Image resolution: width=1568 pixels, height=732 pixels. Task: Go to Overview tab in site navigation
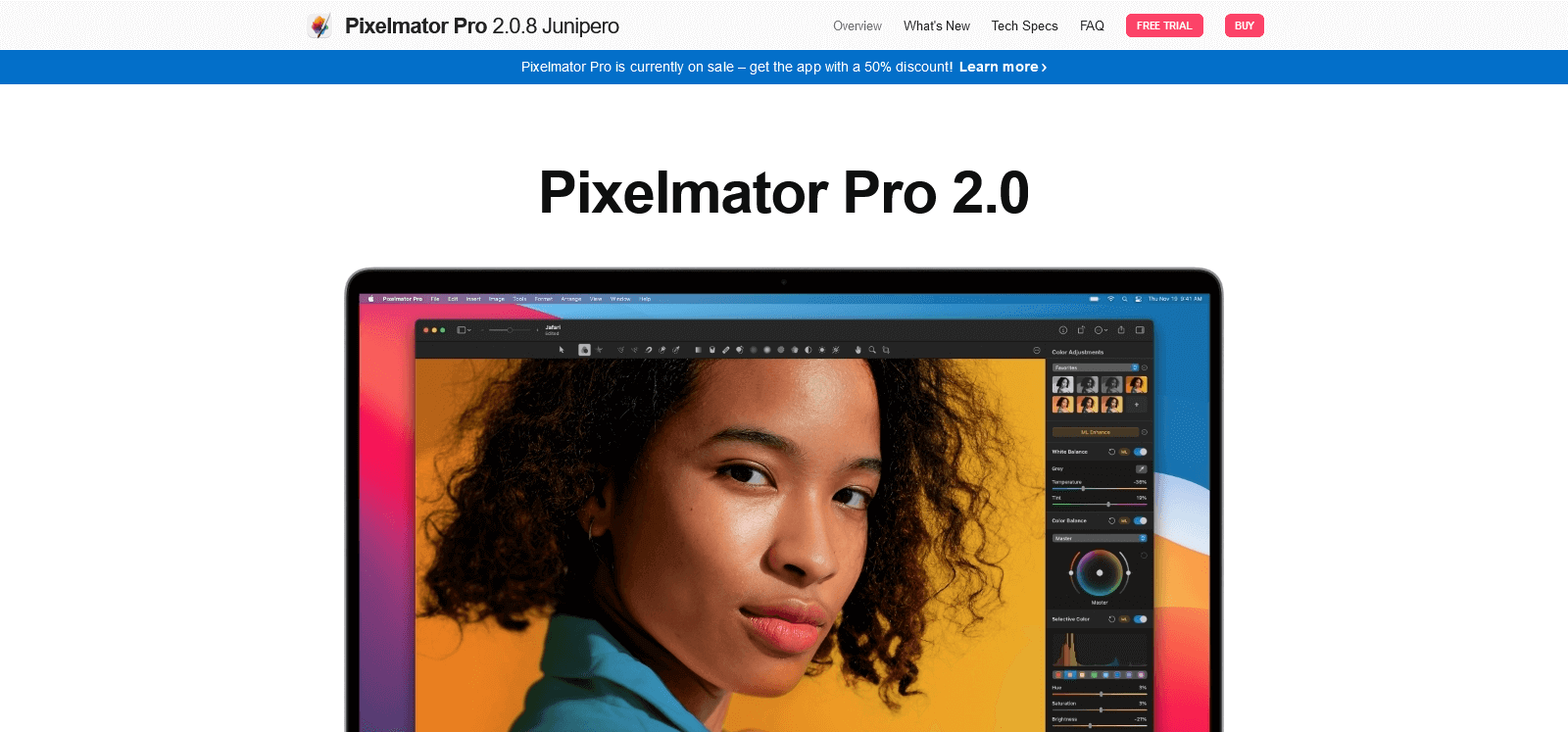(857, 25)
